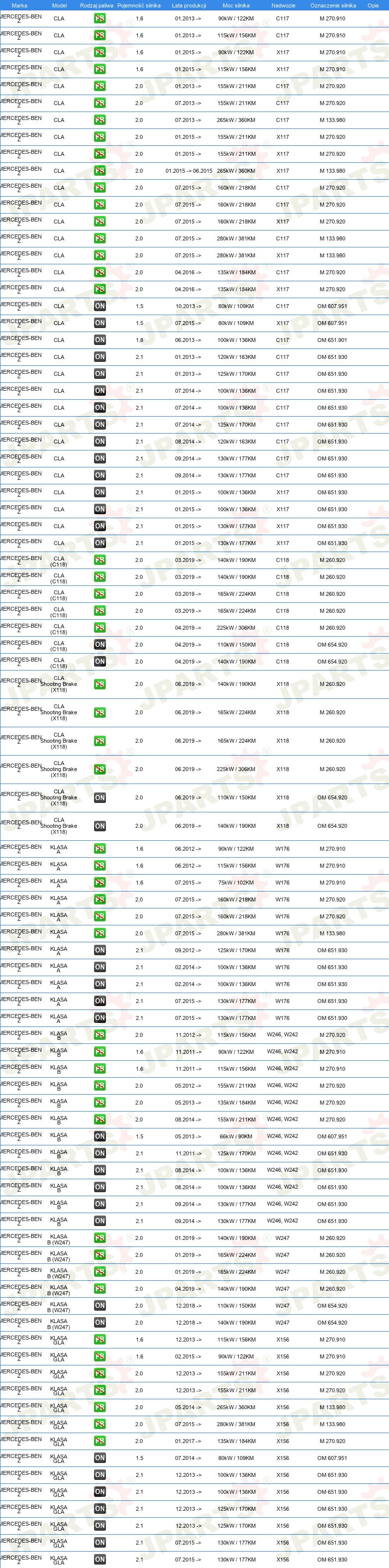
Task: Select PB icon in CLA 07.2013 265kW/360KM row
Action: click(99, 120)
